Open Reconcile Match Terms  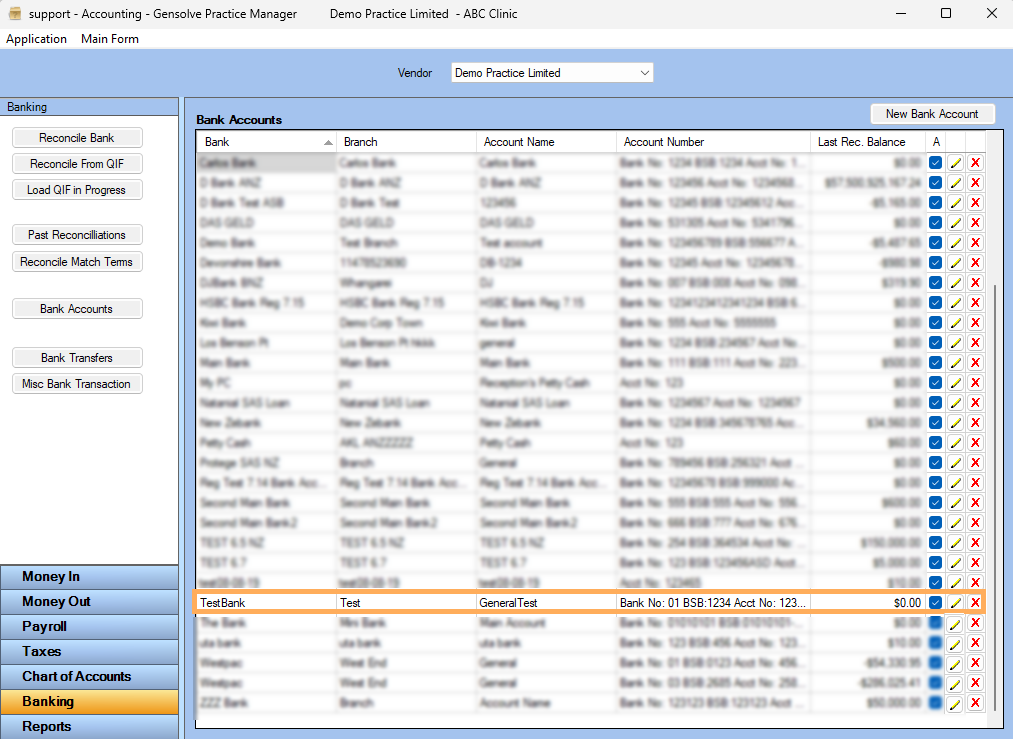pyautogui.click(x=77, y=262)
